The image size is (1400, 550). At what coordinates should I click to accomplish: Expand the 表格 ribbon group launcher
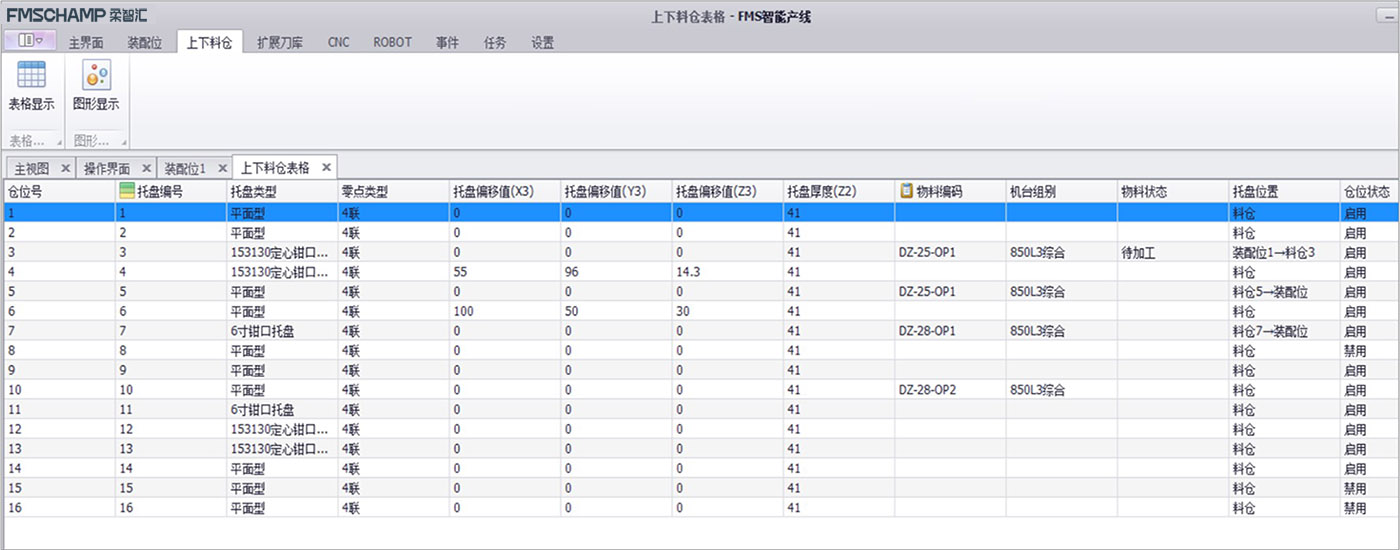coord(58,142)
